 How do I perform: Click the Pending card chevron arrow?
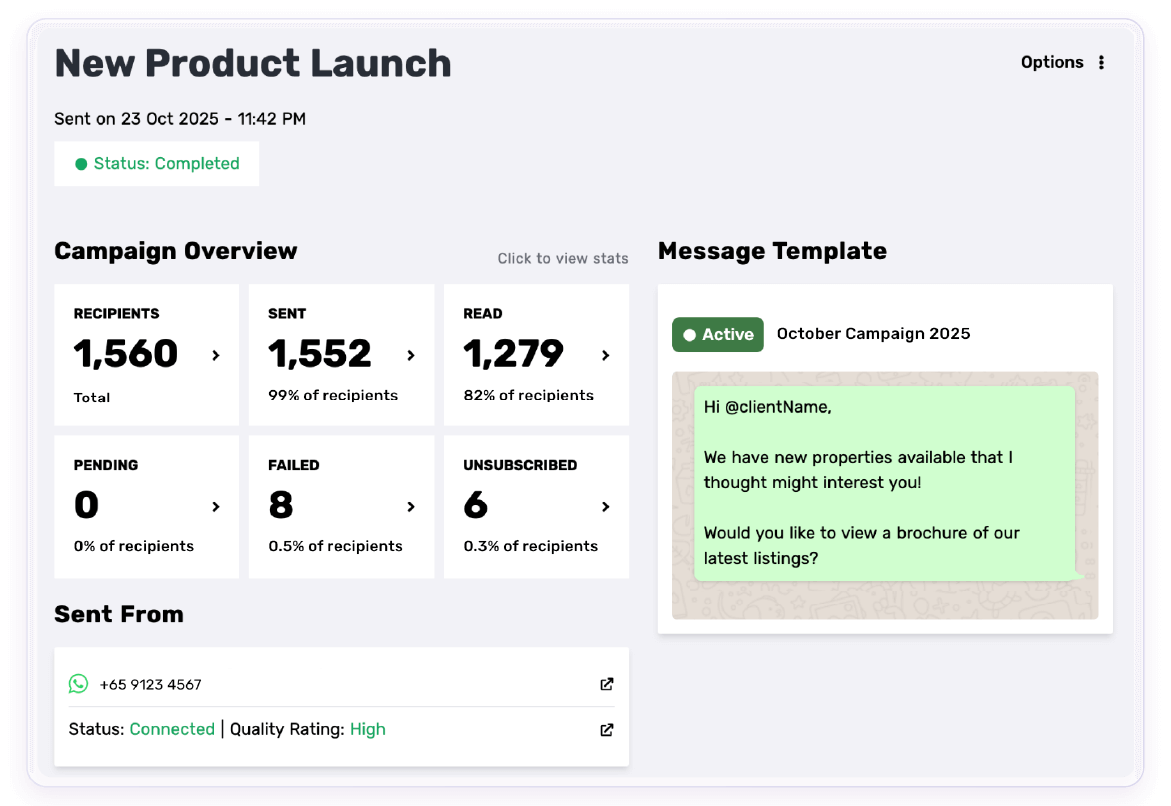coord(216,507)
